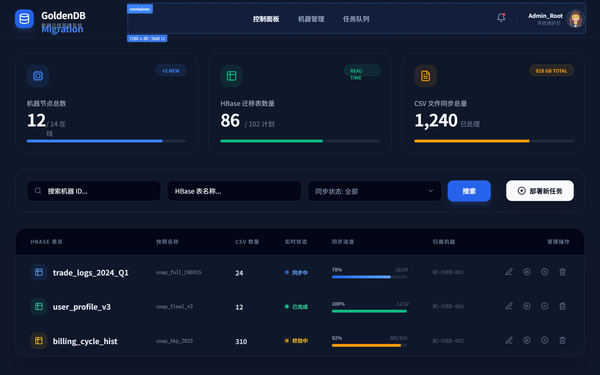Click the magnifier icon in machine ID search
The image size is (600, 375).
pyautogui.click(x=38, y=191)
